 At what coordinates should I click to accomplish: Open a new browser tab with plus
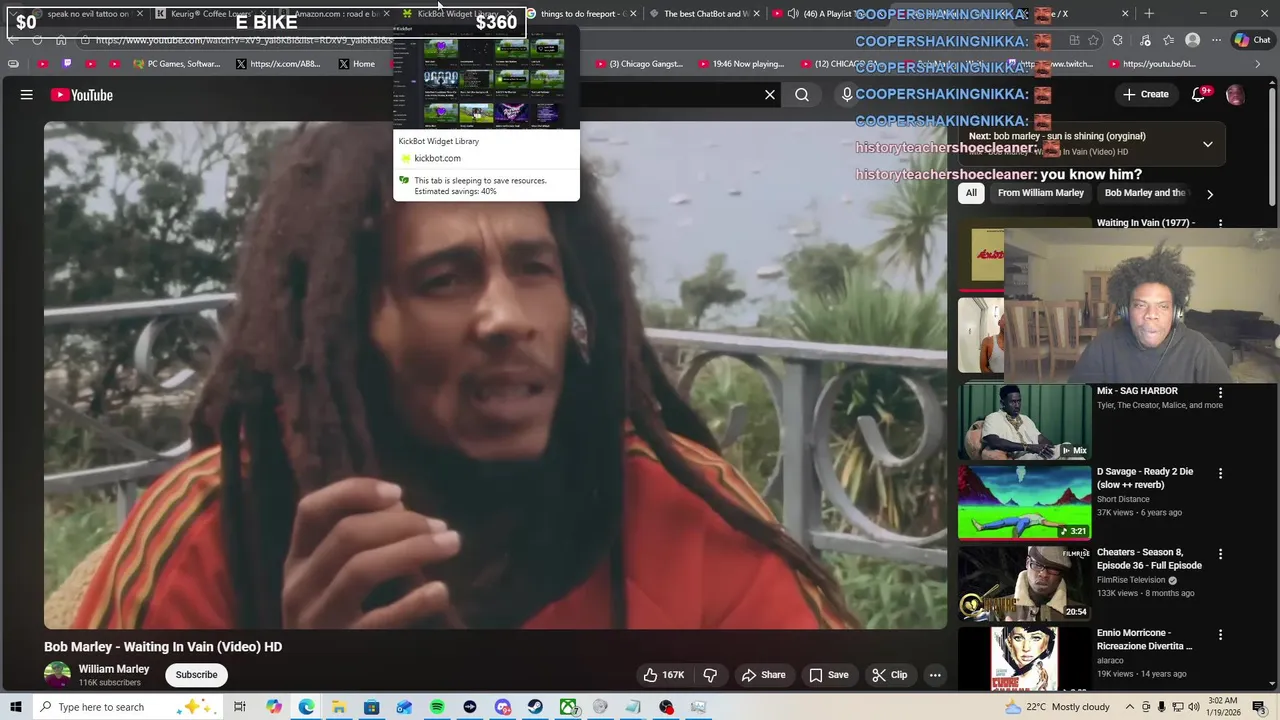1149,14
